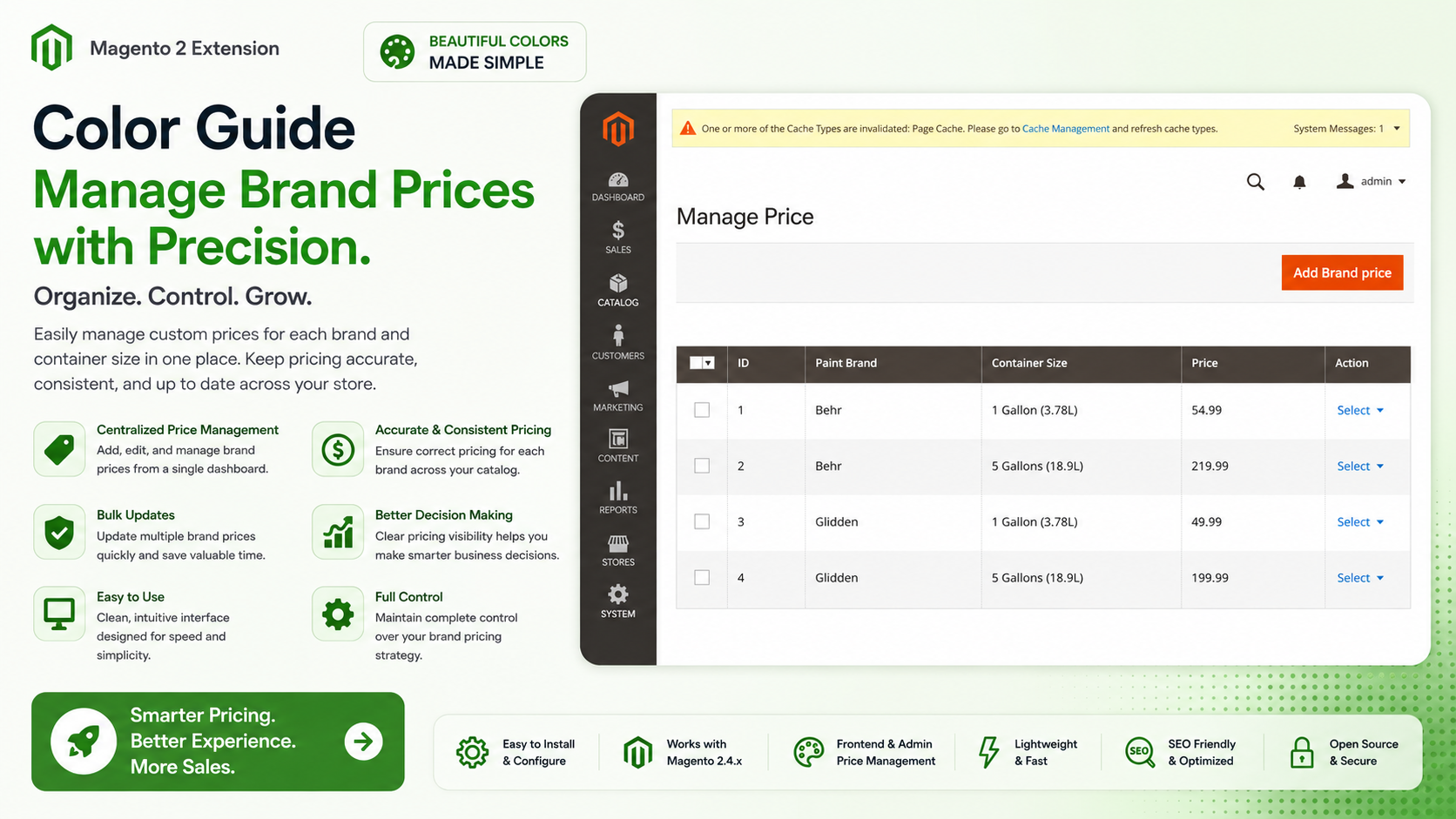Image resolution: width=1456 pixels, height=819 pixels.
Task: Expand the System Messages: 1 dropdown
Action: click(1346, 129)
